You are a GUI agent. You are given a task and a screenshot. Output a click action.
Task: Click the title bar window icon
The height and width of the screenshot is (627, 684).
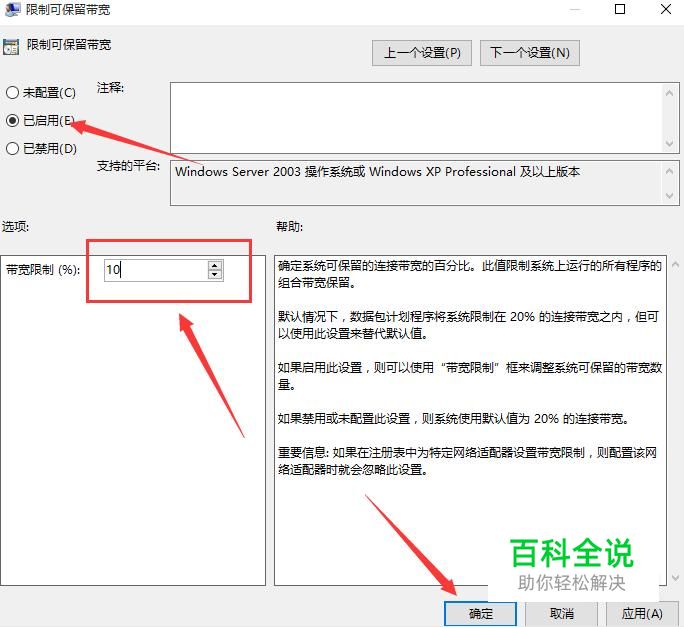[13, 9]
